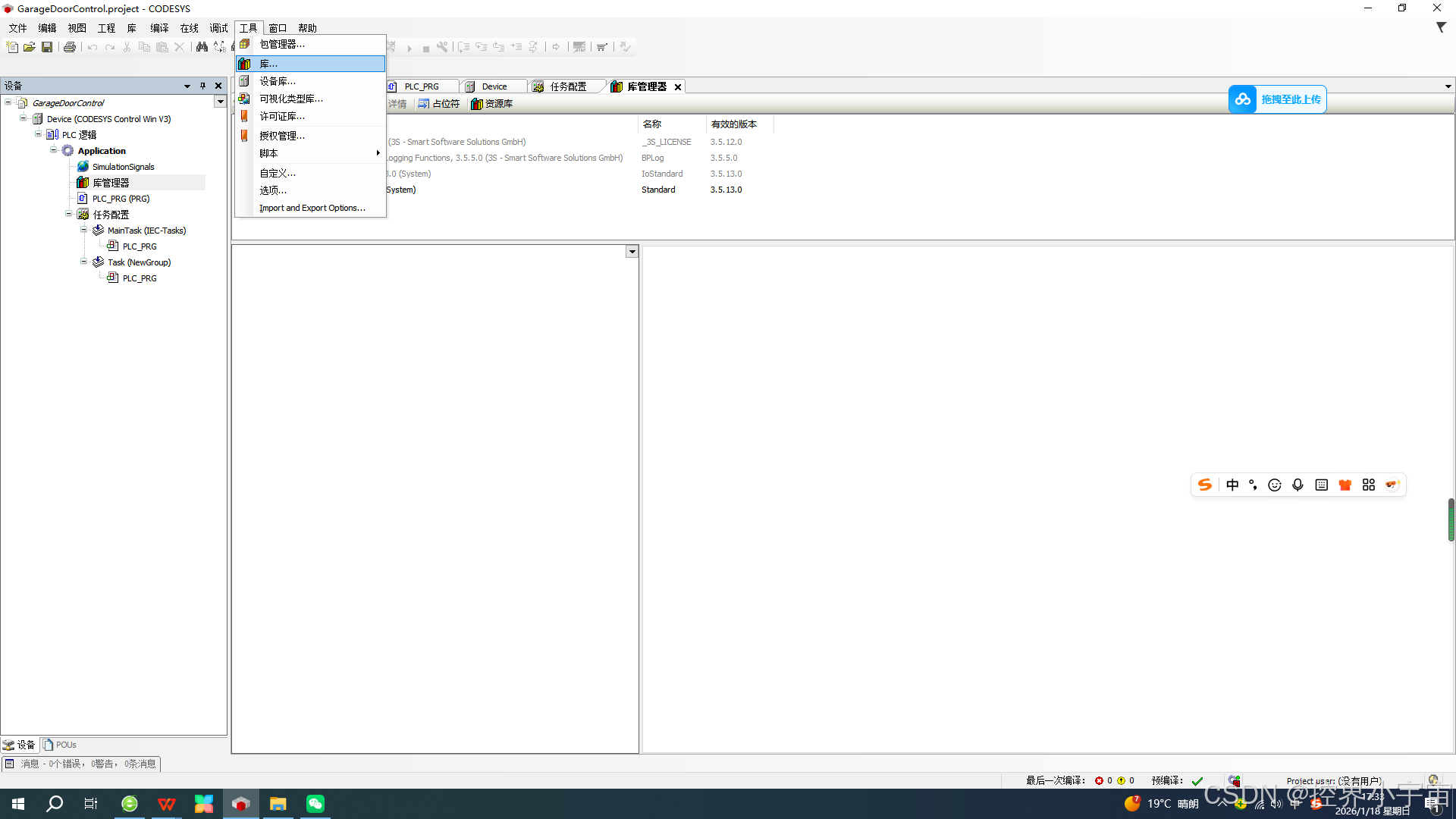Click the Open Project folder icon
Image resolution: width=1456 pixels, height=819 pixels.
coord(30,47)
